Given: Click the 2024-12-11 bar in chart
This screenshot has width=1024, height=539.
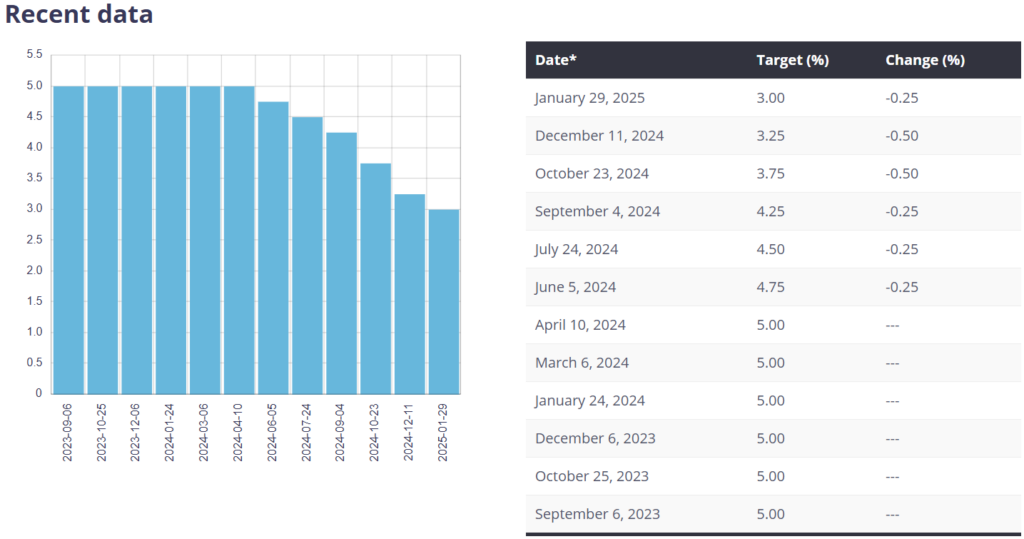Looking at the screenshot, I should click(410, 293).
